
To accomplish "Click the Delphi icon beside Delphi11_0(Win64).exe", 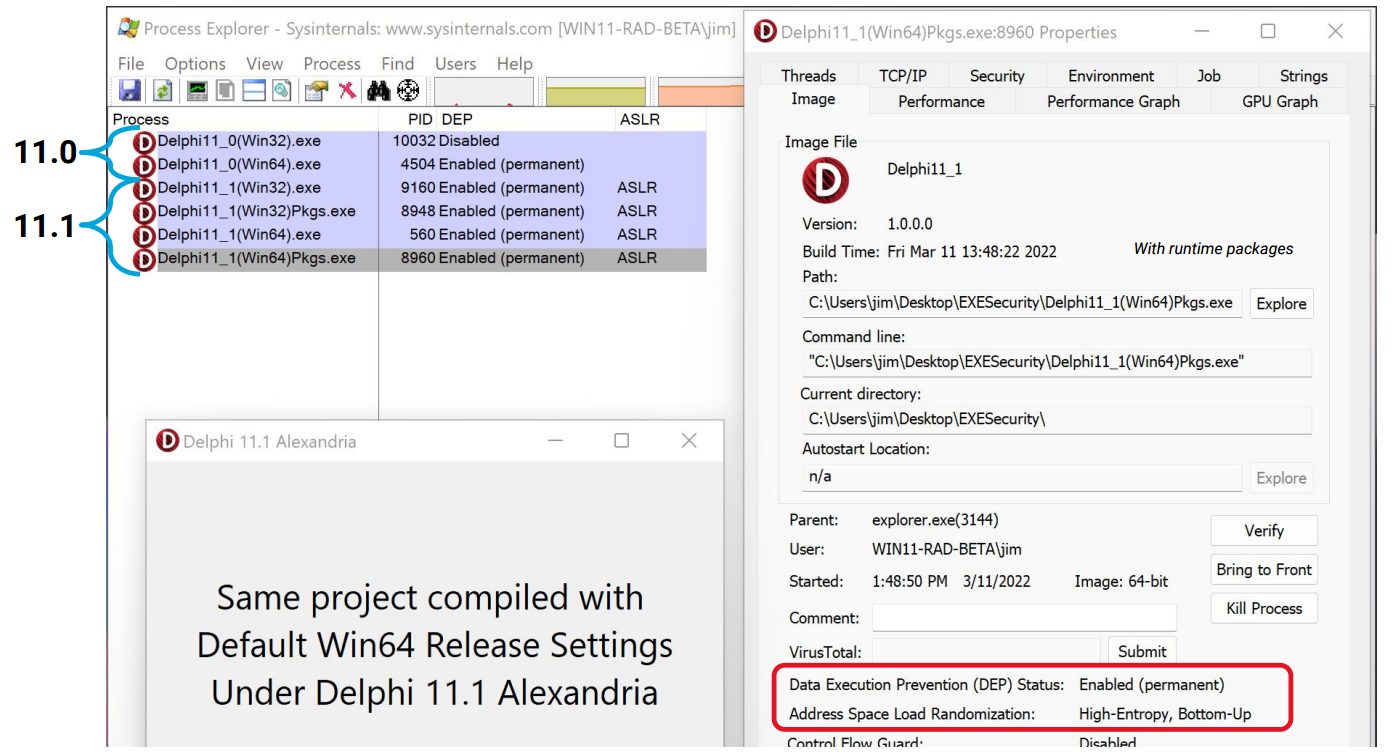I will click(144, 165).
